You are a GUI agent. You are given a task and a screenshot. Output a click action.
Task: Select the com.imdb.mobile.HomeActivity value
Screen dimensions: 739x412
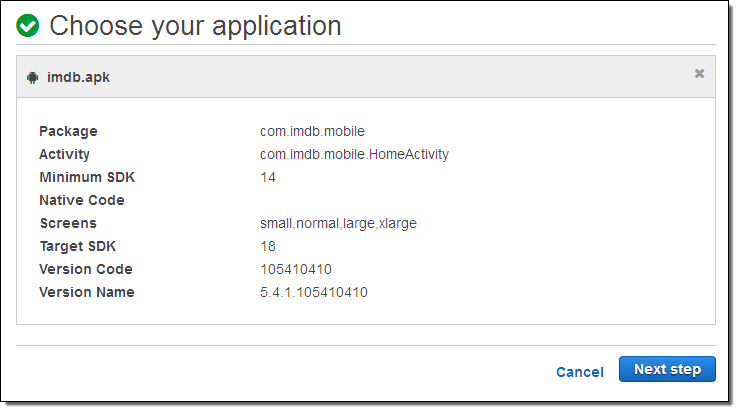354,154
